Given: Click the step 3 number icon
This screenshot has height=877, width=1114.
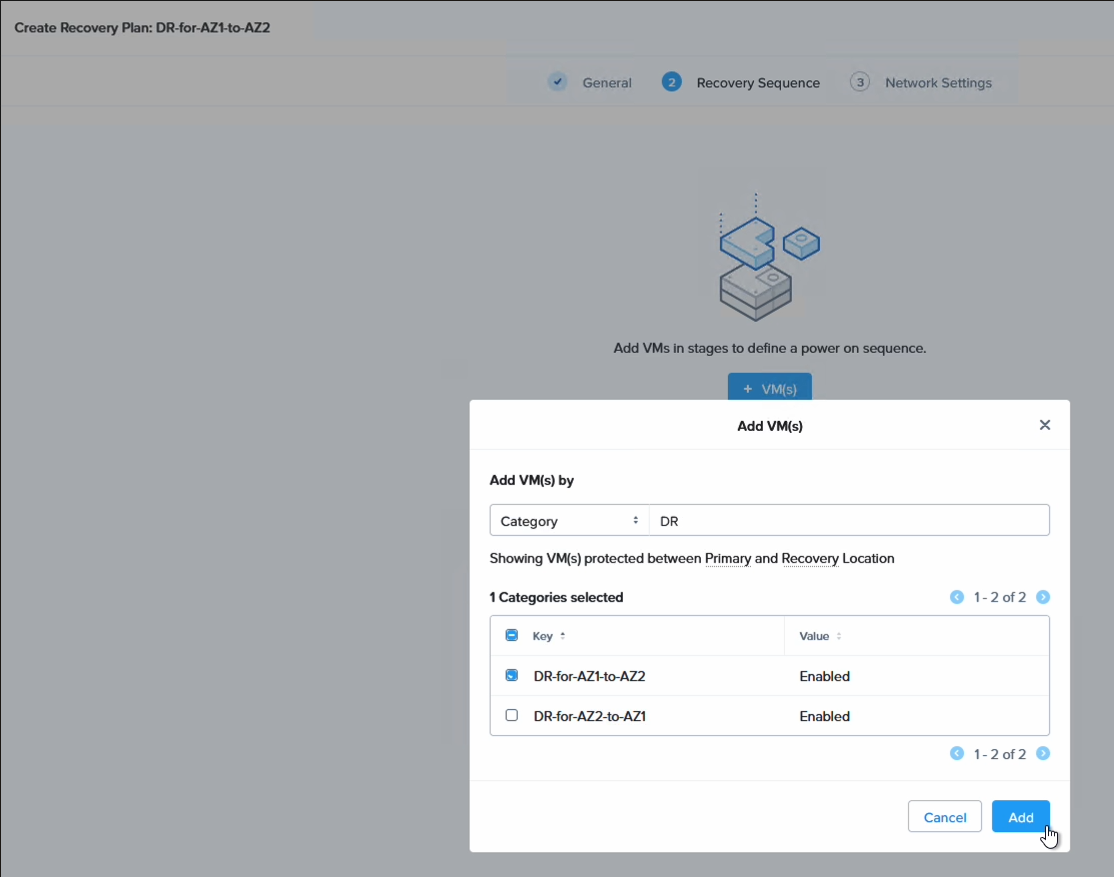Looking at the screenshot, I should click(x=860, y=82).
